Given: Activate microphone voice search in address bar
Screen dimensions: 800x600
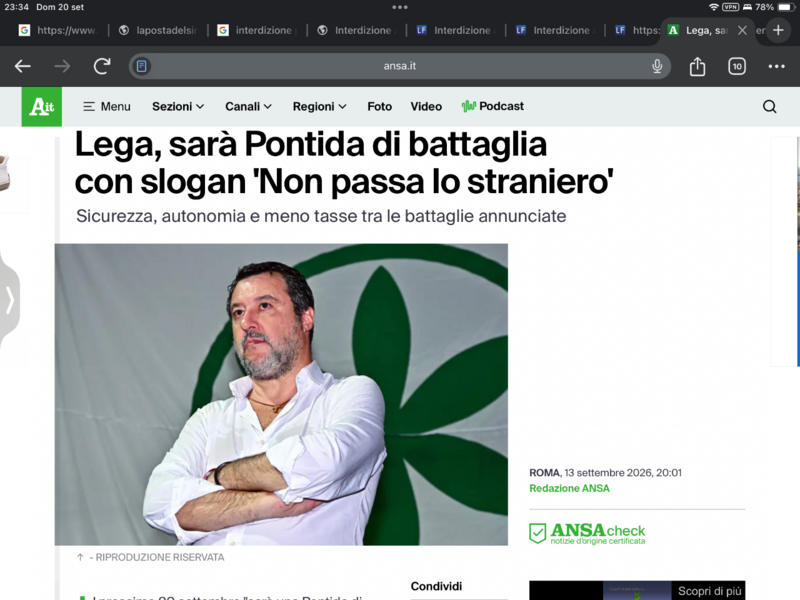Looking at the screenshot, I should tap(657, 66).
